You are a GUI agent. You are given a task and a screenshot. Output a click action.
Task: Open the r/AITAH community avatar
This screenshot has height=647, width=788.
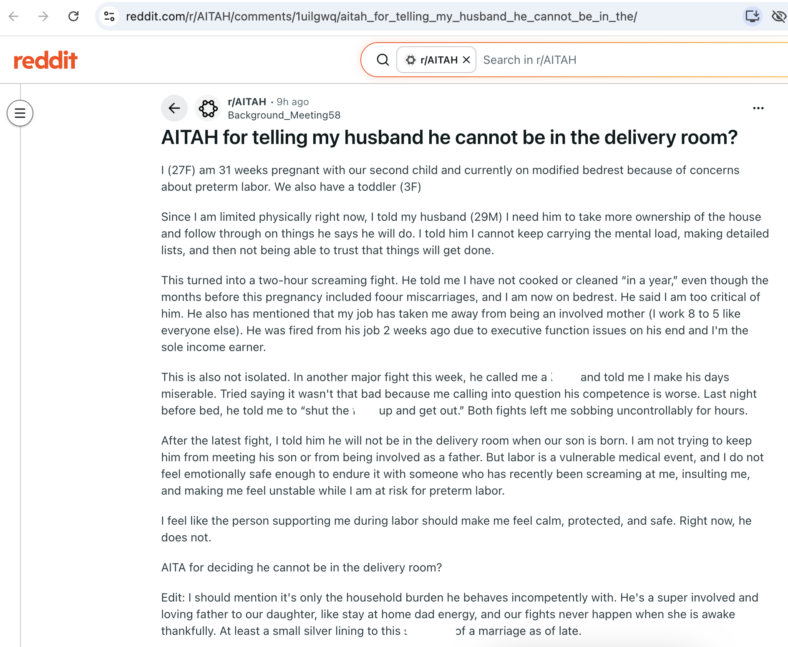(x=208, y=108)
